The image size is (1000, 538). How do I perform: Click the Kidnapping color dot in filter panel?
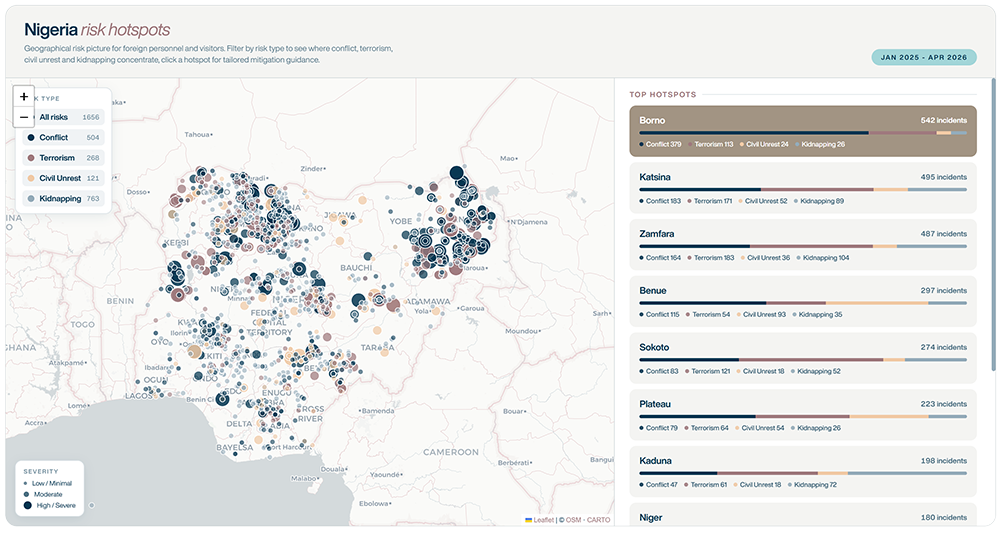[31, 199]
